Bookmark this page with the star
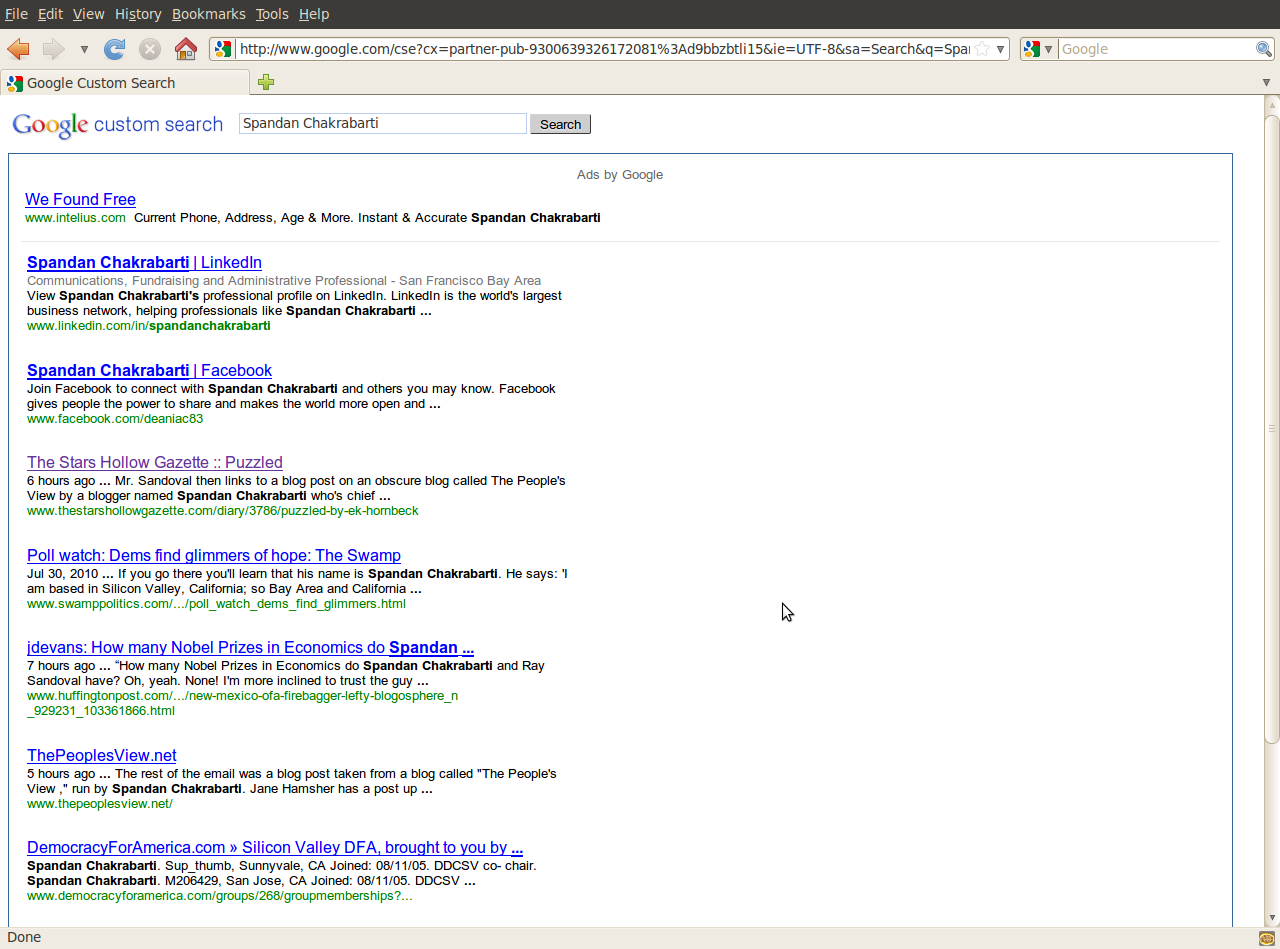Image resolution: width=1280 pixels, height=949 pixels. tap(983, 49)
